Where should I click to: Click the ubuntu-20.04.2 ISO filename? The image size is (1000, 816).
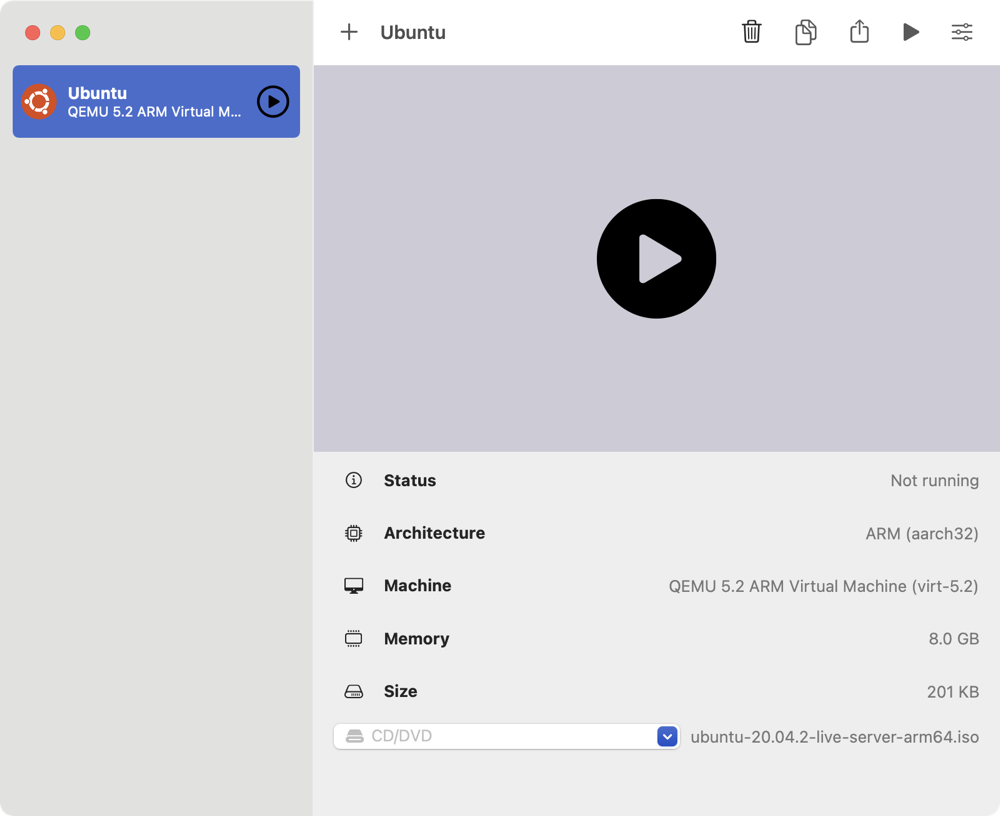[x=834, y=737]
